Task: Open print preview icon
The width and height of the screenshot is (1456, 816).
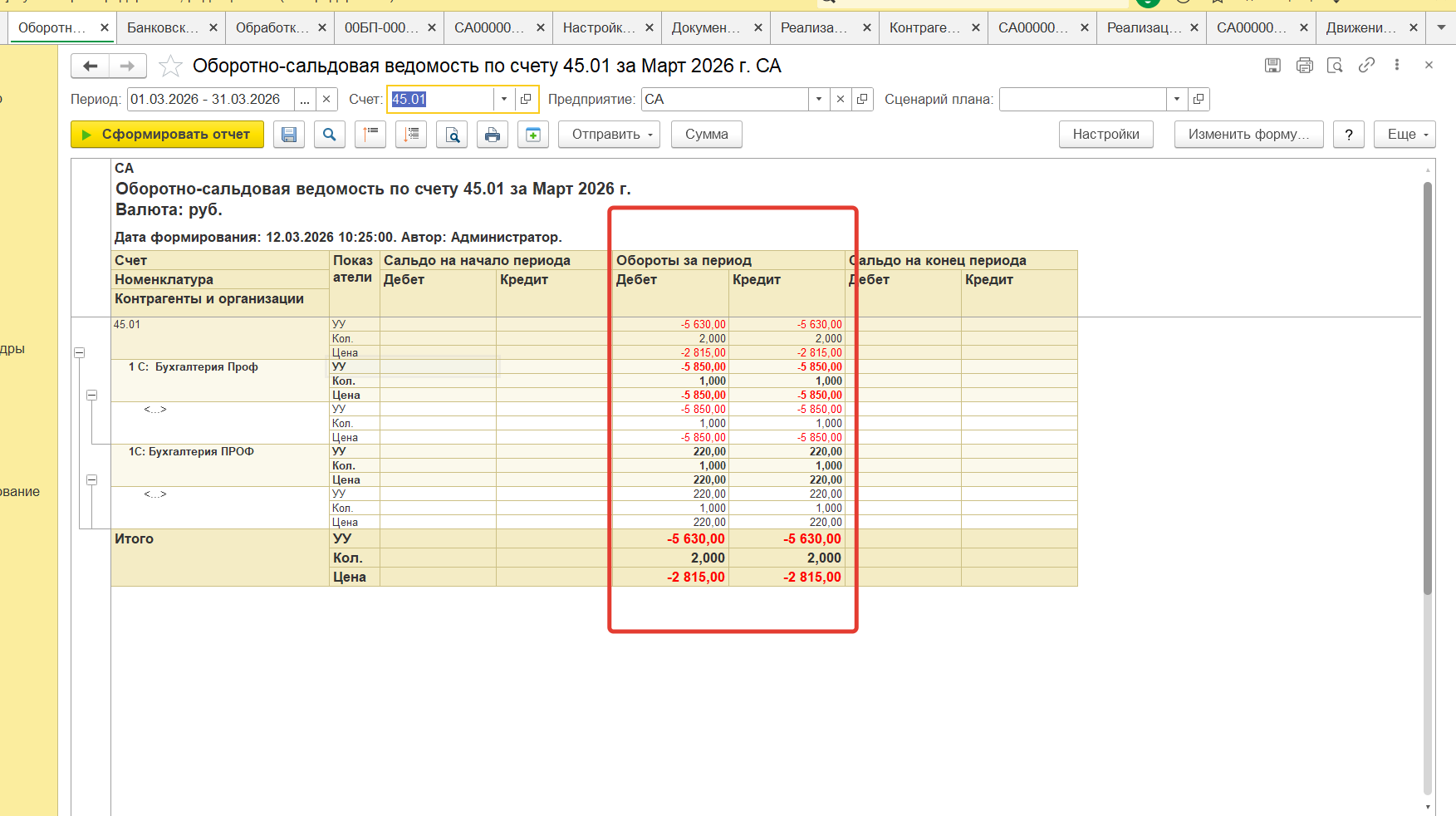Action: click(452, 135)
